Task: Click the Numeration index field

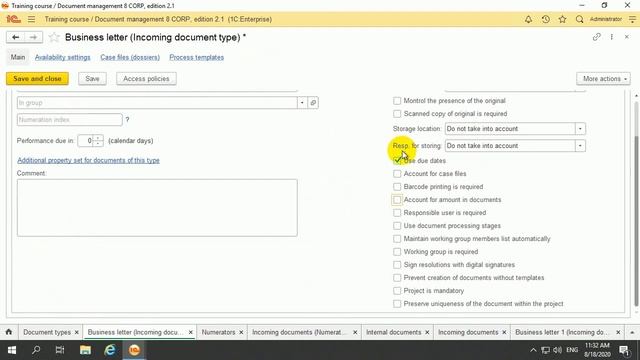Action: click(x=70, y=120)
